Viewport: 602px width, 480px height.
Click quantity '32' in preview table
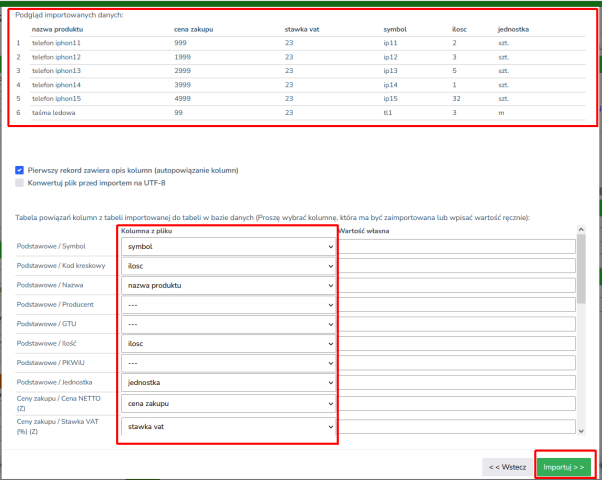(456, 99)
